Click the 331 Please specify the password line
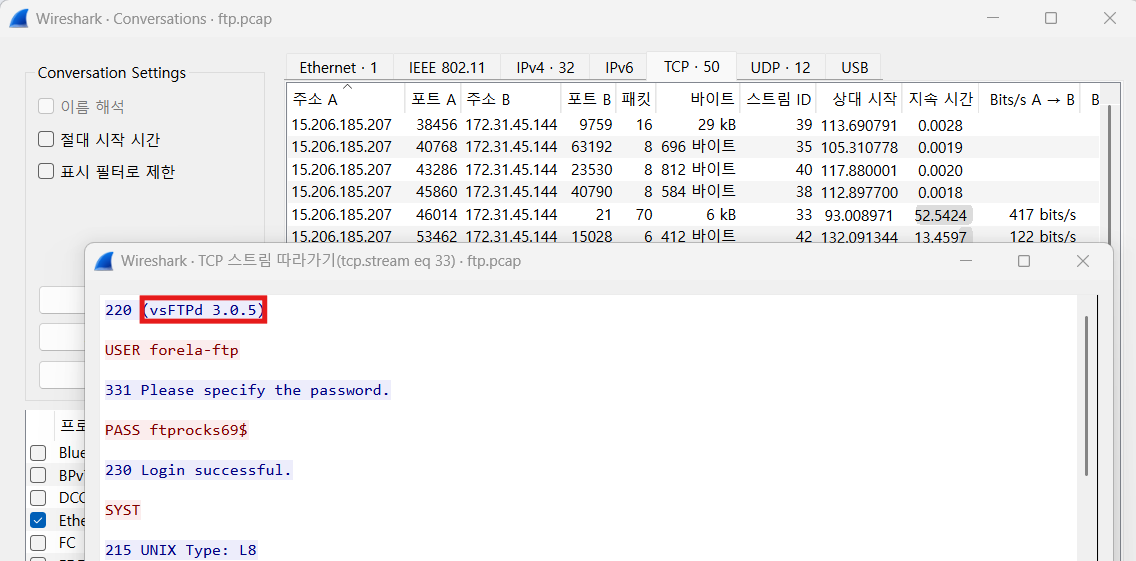1136x561 pixels. point(248,390)
